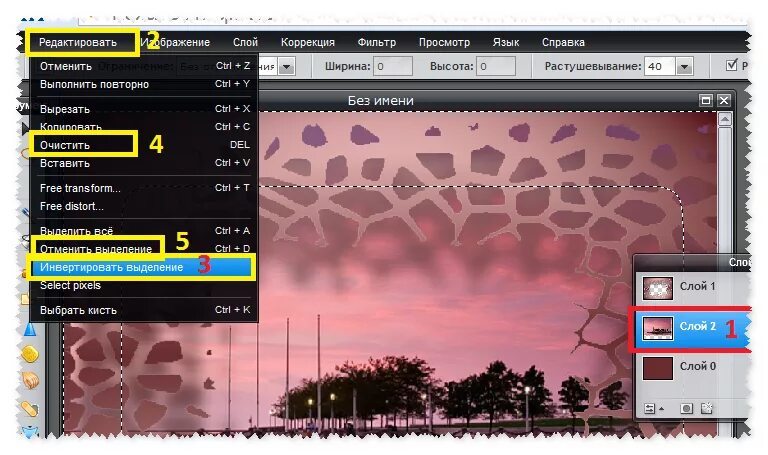Choose Очистить from the edit menu
The image size is (768, 455).
pos(144,145)
